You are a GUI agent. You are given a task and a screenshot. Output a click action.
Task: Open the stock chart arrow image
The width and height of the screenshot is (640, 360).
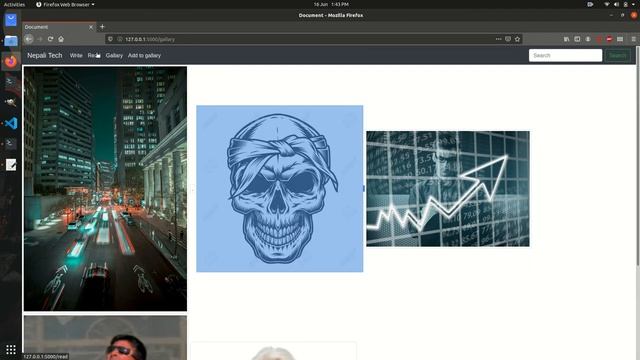tap(448, 189)
